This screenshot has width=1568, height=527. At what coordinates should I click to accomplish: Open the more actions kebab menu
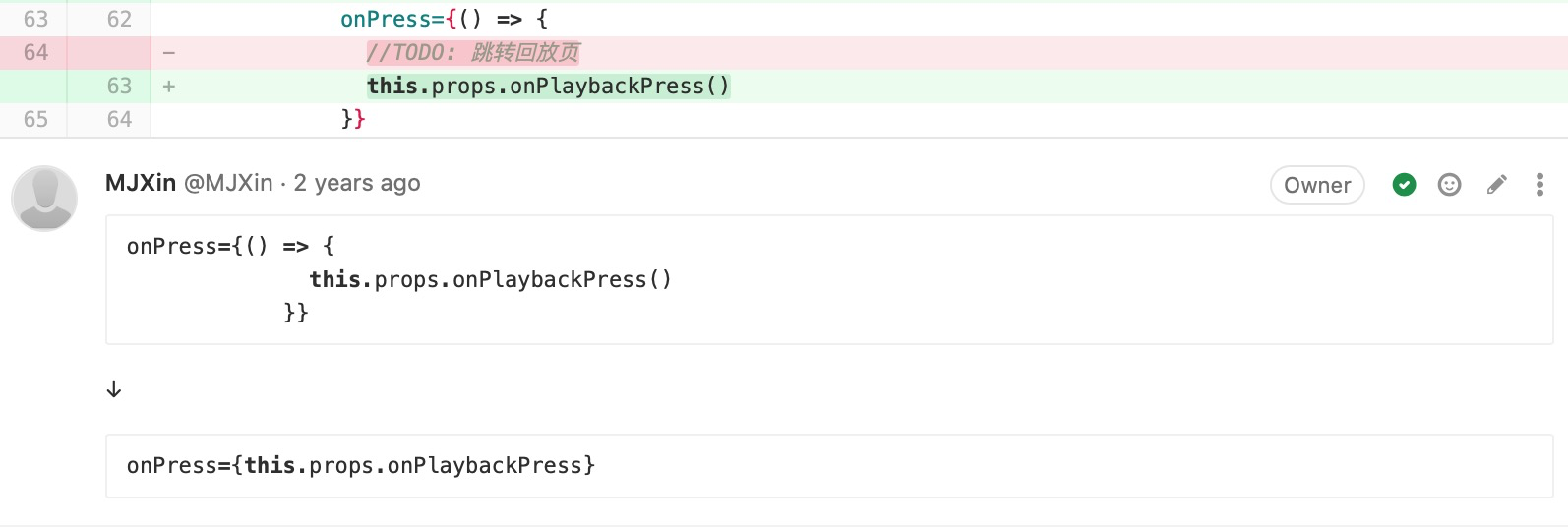point(1539,185)
